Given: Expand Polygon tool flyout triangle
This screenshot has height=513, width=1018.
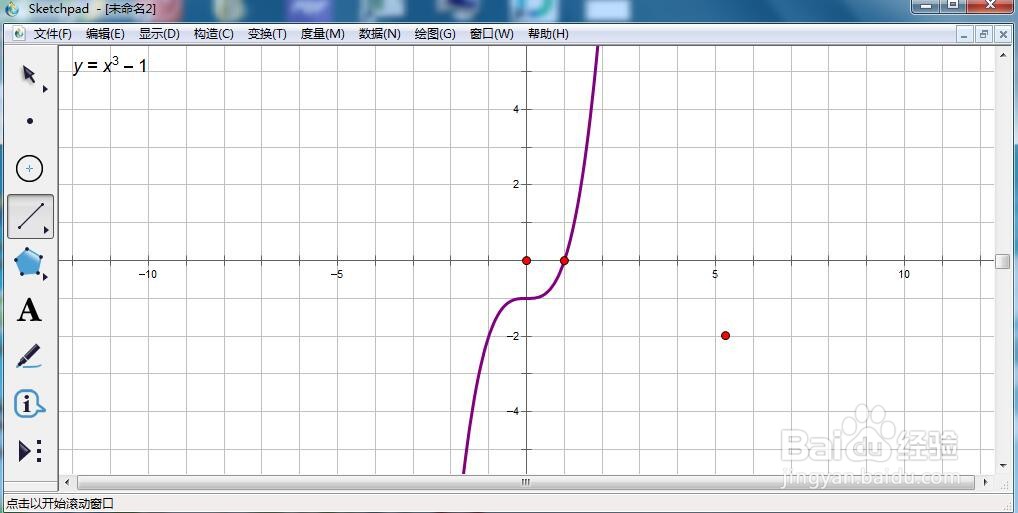Looking at the screenshot, I should [45, 277].
